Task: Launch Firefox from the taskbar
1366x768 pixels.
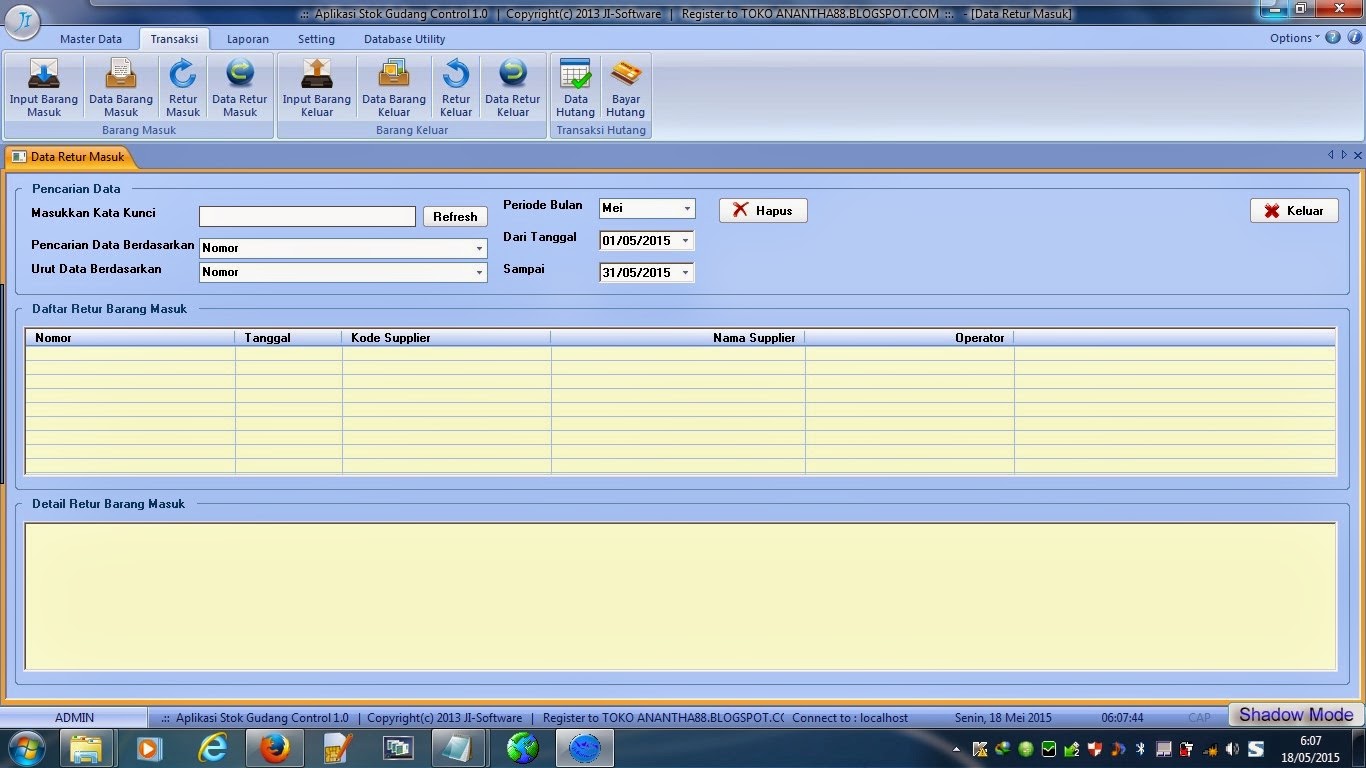Action: pyautogui.click(x=274, y=748)
